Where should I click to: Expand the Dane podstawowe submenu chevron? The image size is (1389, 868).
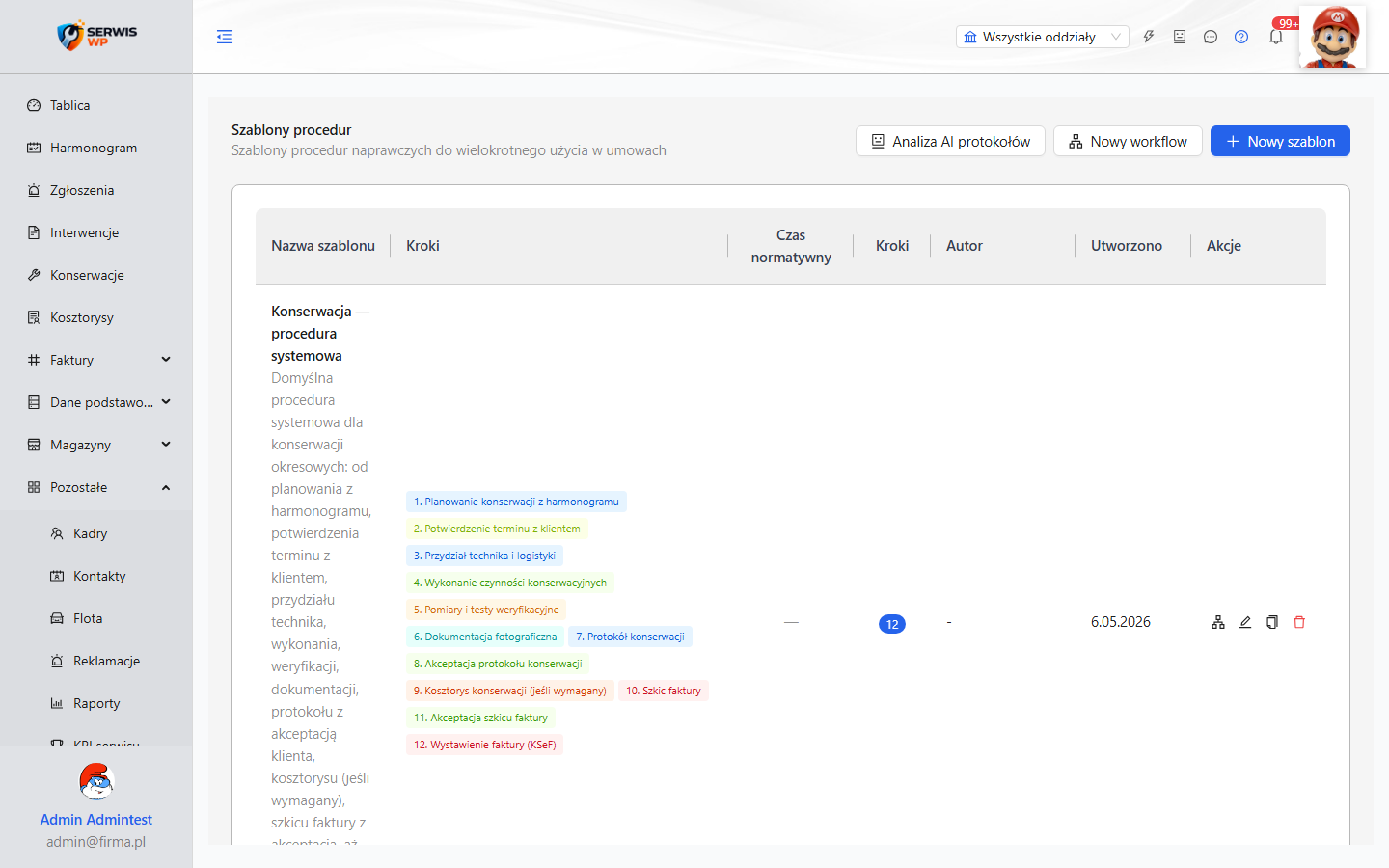166,402
